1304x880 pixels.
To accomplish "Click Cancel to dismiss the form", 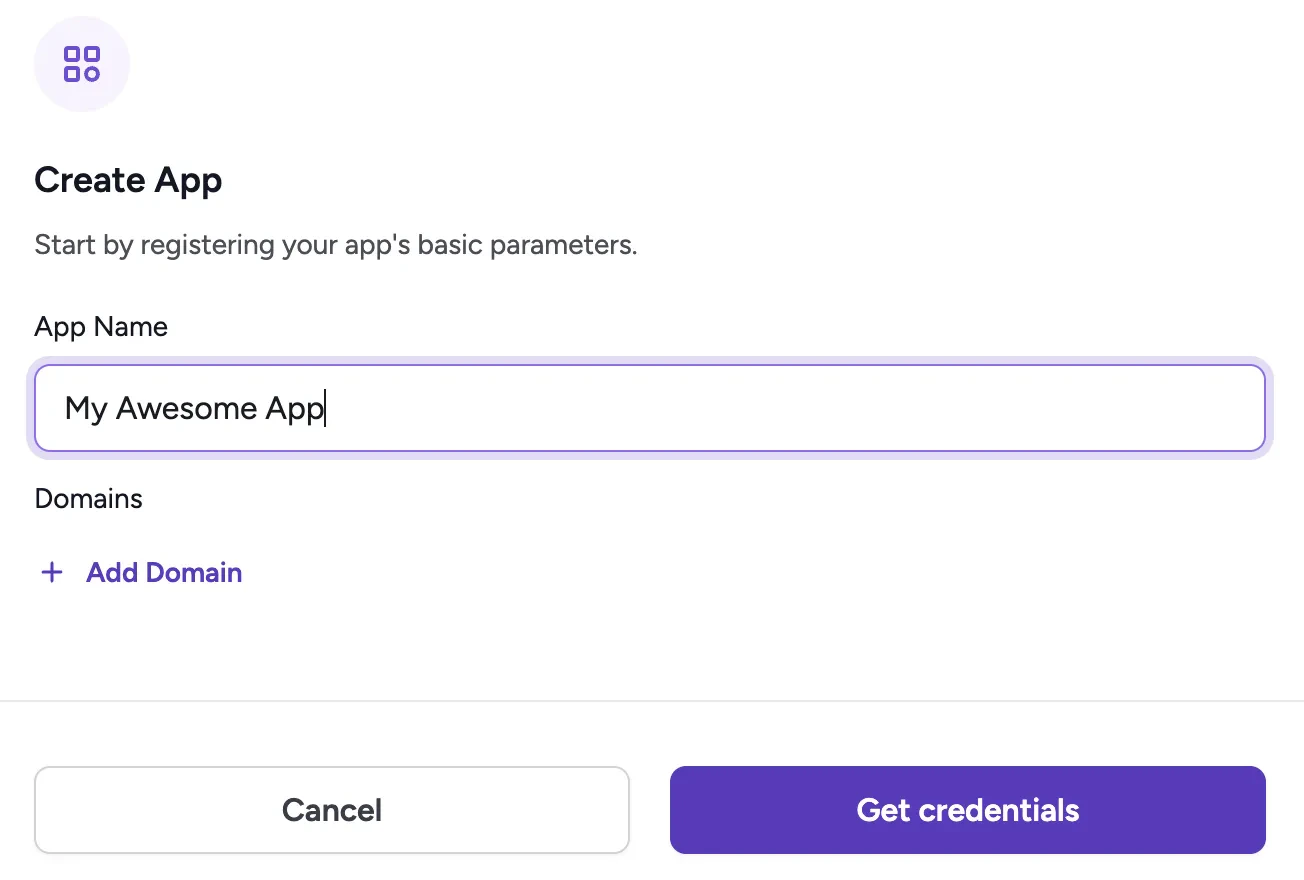I will pos(331,810).
